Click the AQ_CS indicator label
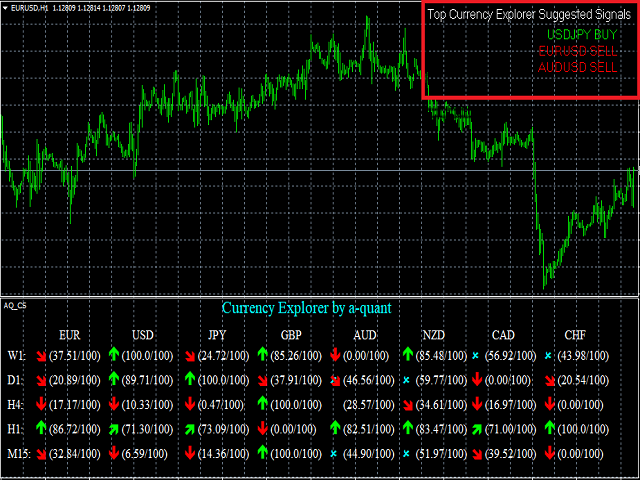640x480 pixels. coord(15,306)
